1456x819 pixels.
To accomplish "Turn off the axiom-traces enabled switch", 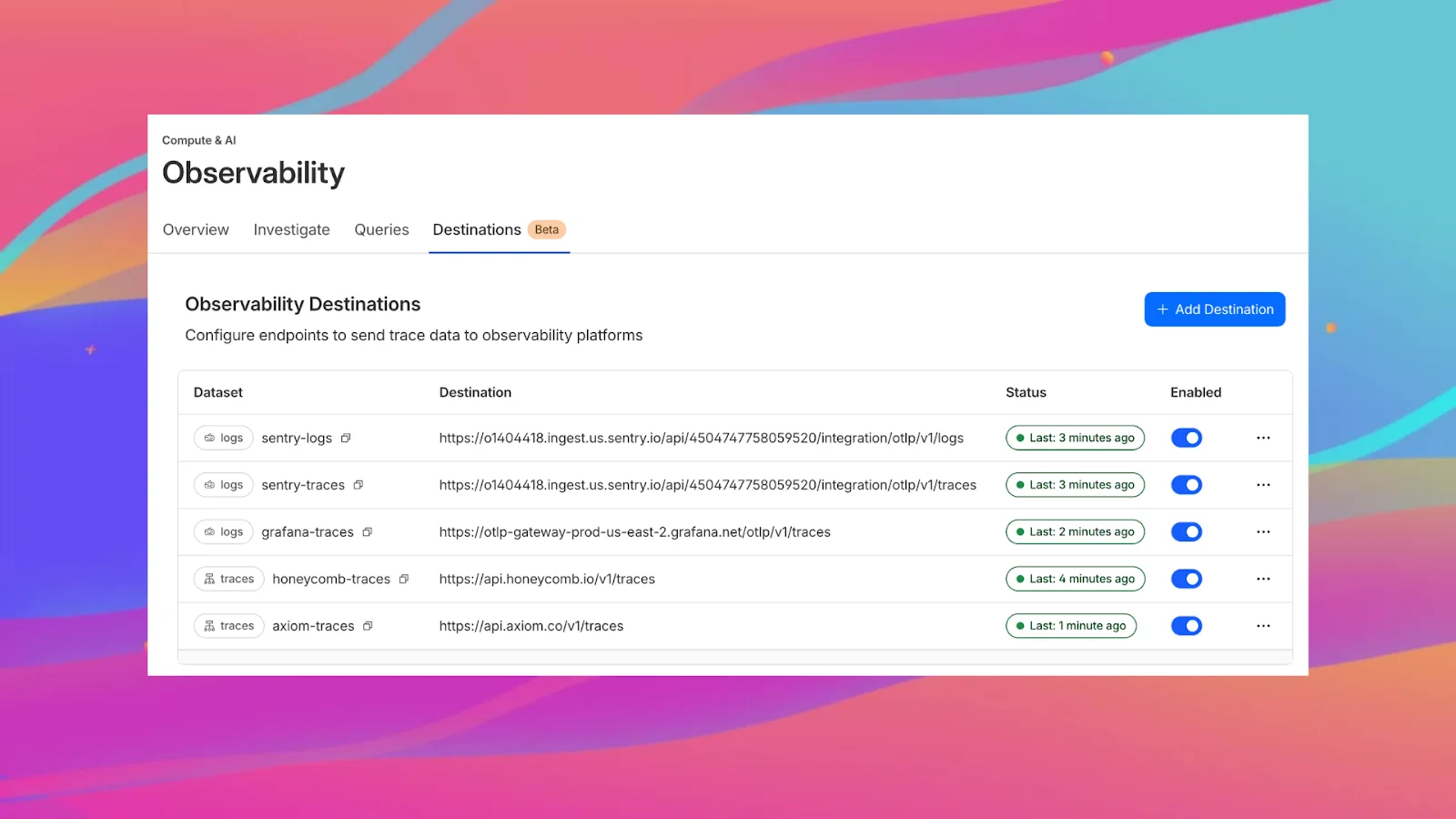I will coord(1186,626).
